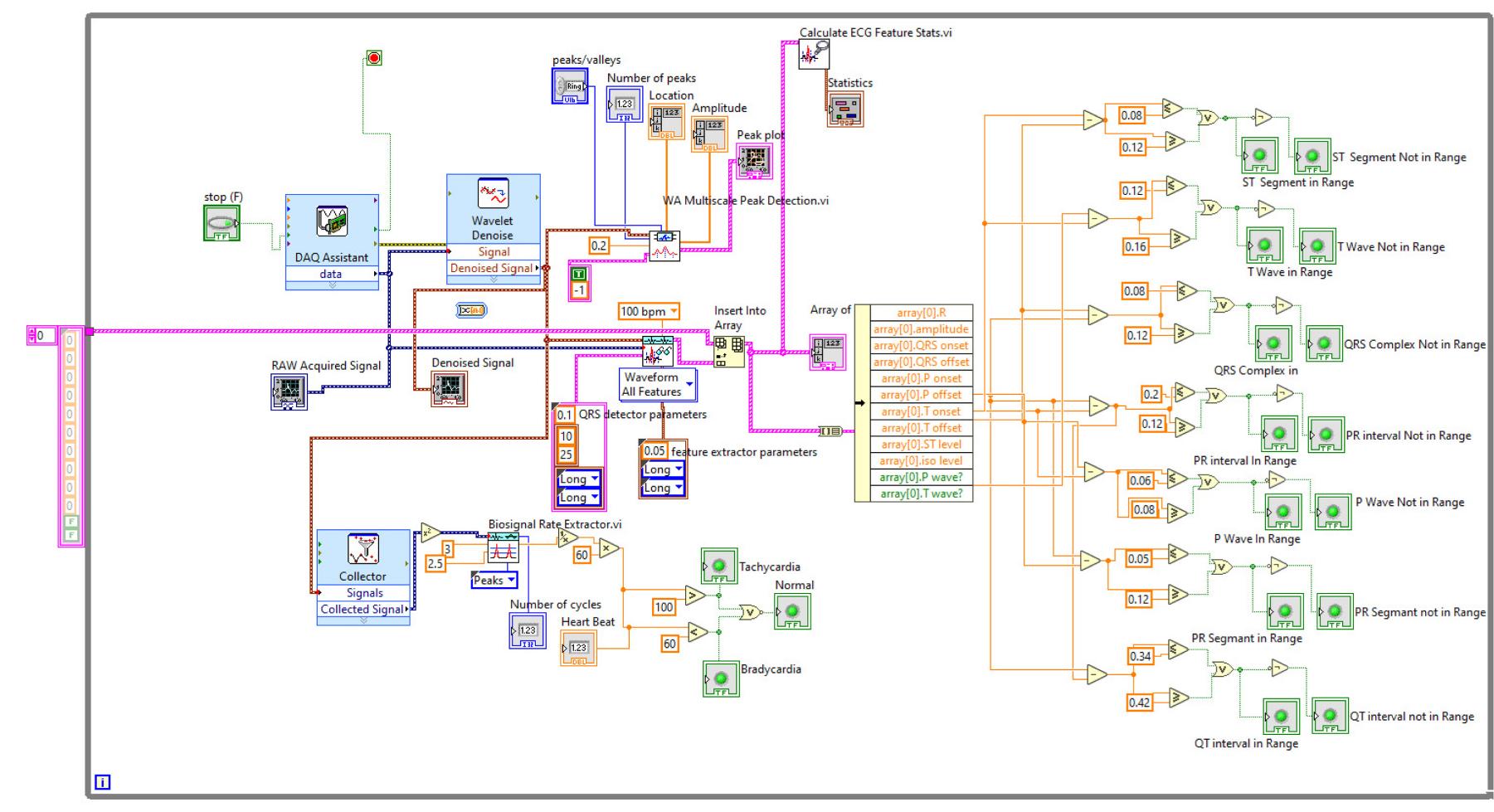
Task: Select the loop iteration terminal
Action: tap(102, 782)
